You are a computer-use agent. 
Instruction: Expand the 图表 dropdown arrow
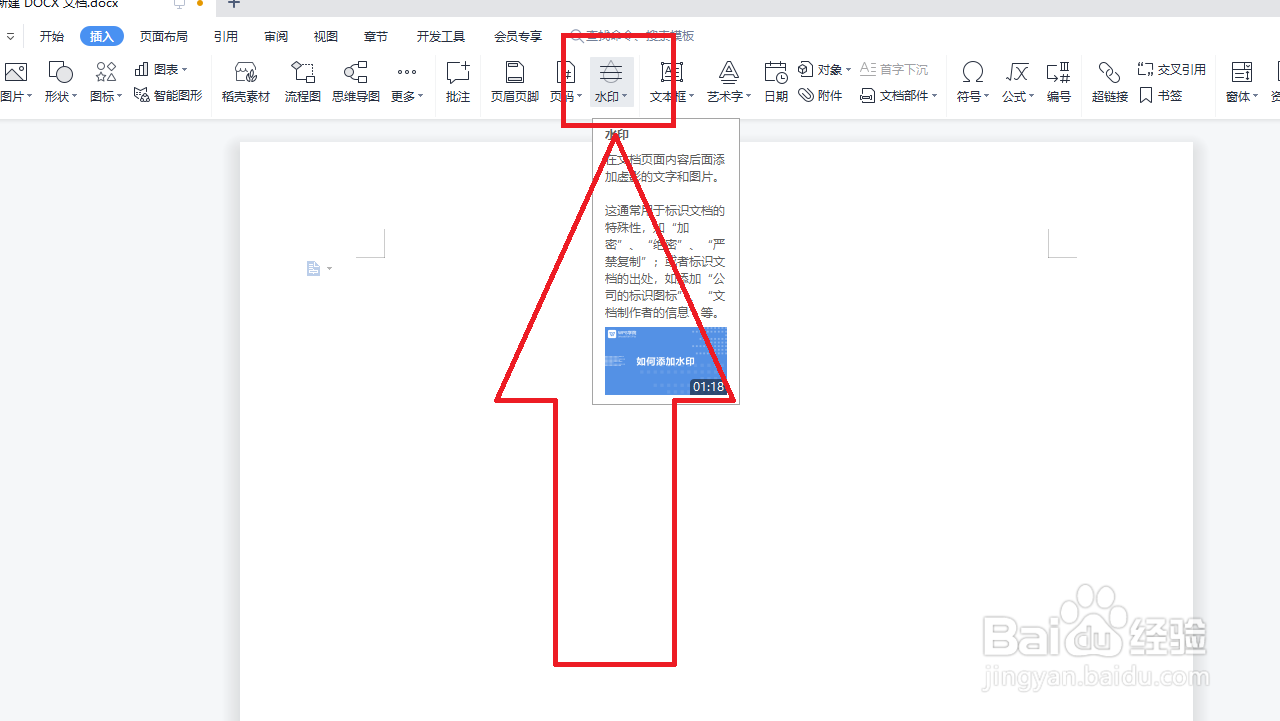(x=184, y=70)
